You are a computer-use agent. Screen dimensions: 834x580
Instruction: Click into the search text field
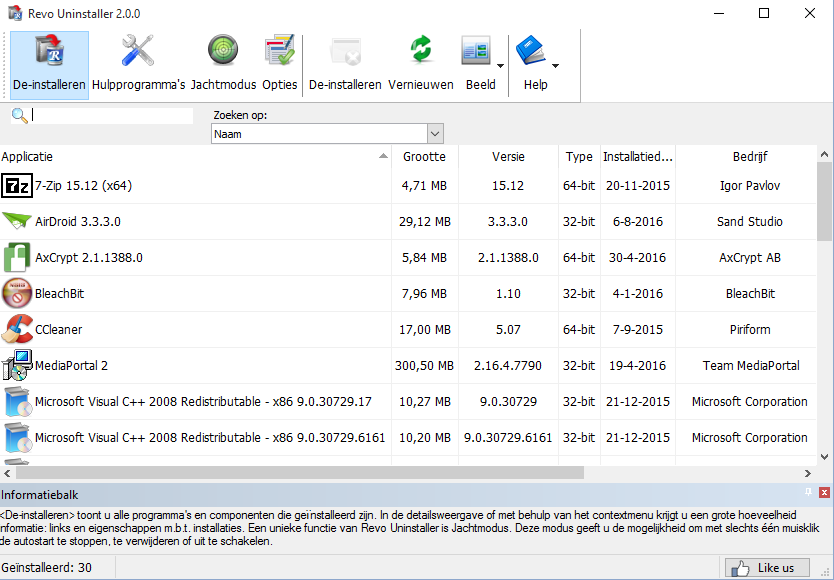pos(112,116)
